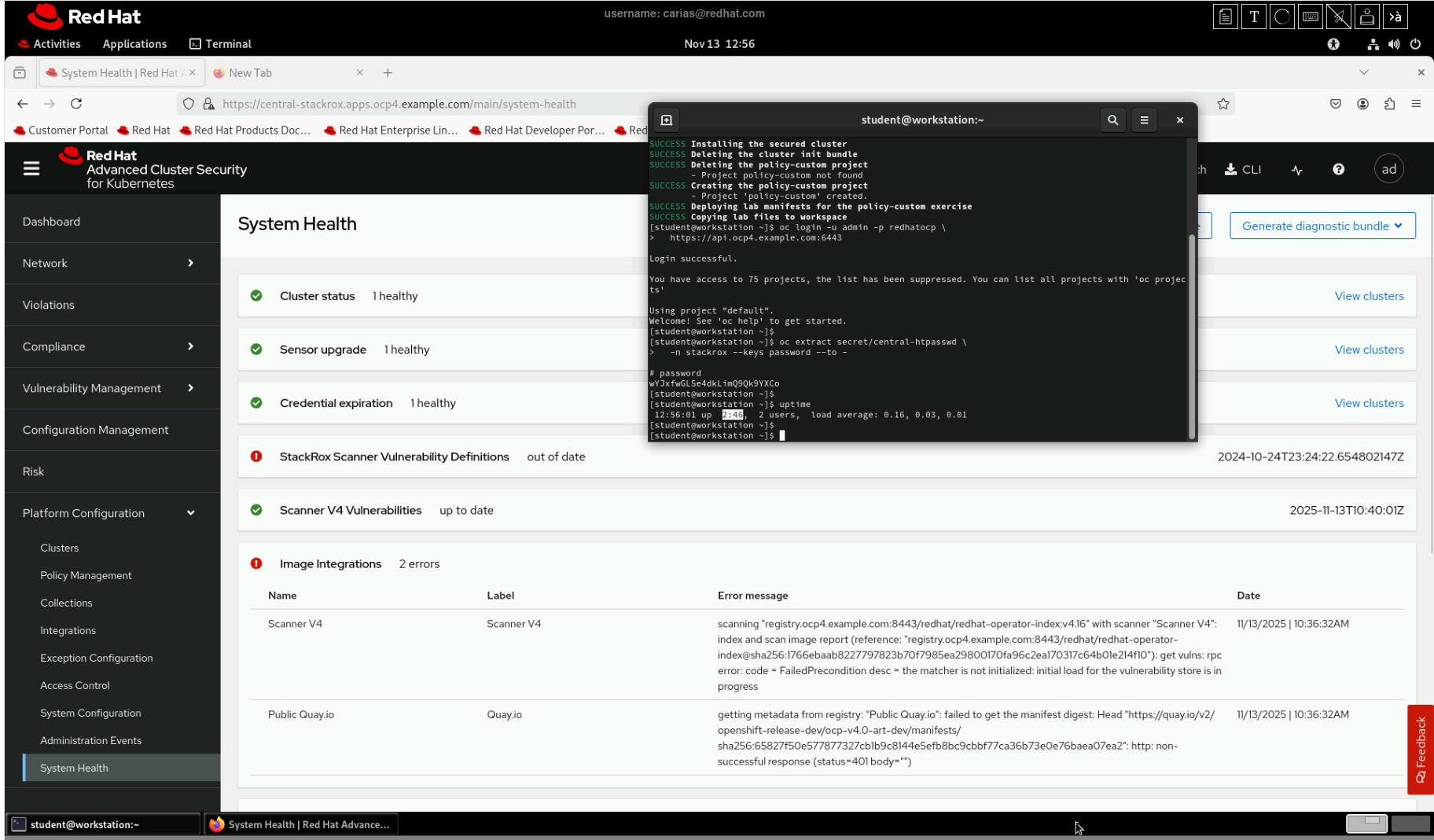Open the Applications menu in top bar

(x=134, y=44)
